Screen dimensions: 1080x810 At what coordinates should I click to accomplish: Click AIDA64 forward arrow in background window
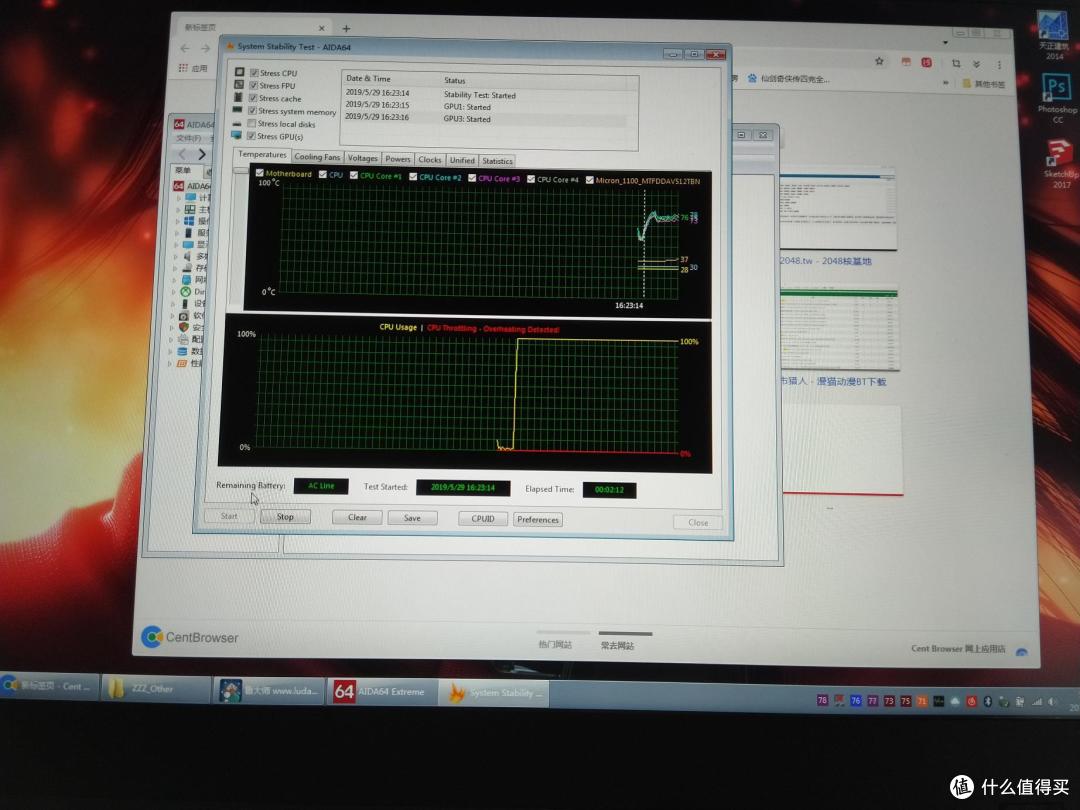tap(202, 154)
